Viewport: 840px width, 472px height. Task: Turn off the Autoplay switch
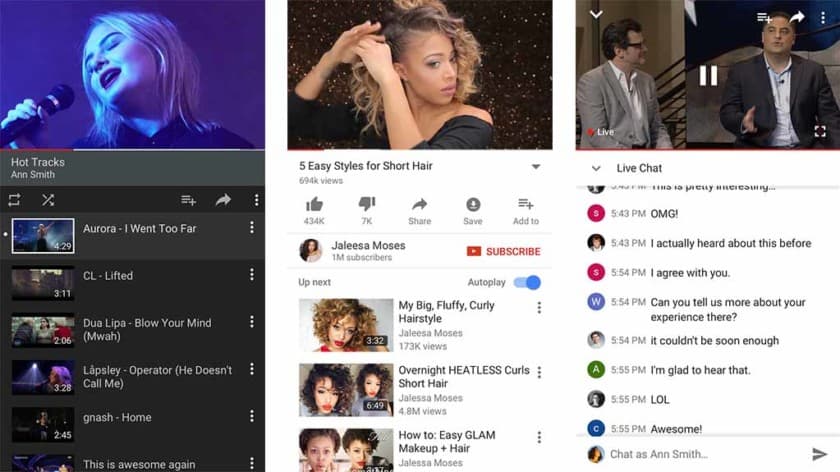tap(527, 283)
